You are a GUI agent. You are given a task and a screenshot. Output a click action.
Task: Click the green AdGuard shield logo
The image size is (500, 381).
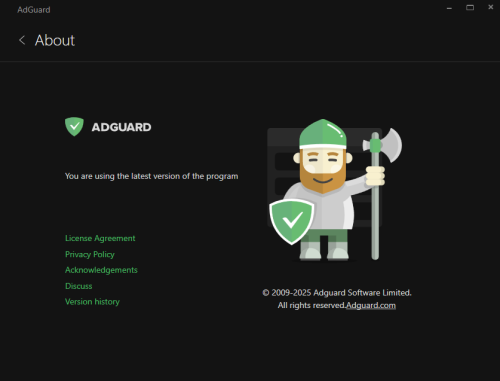[74, 127]
